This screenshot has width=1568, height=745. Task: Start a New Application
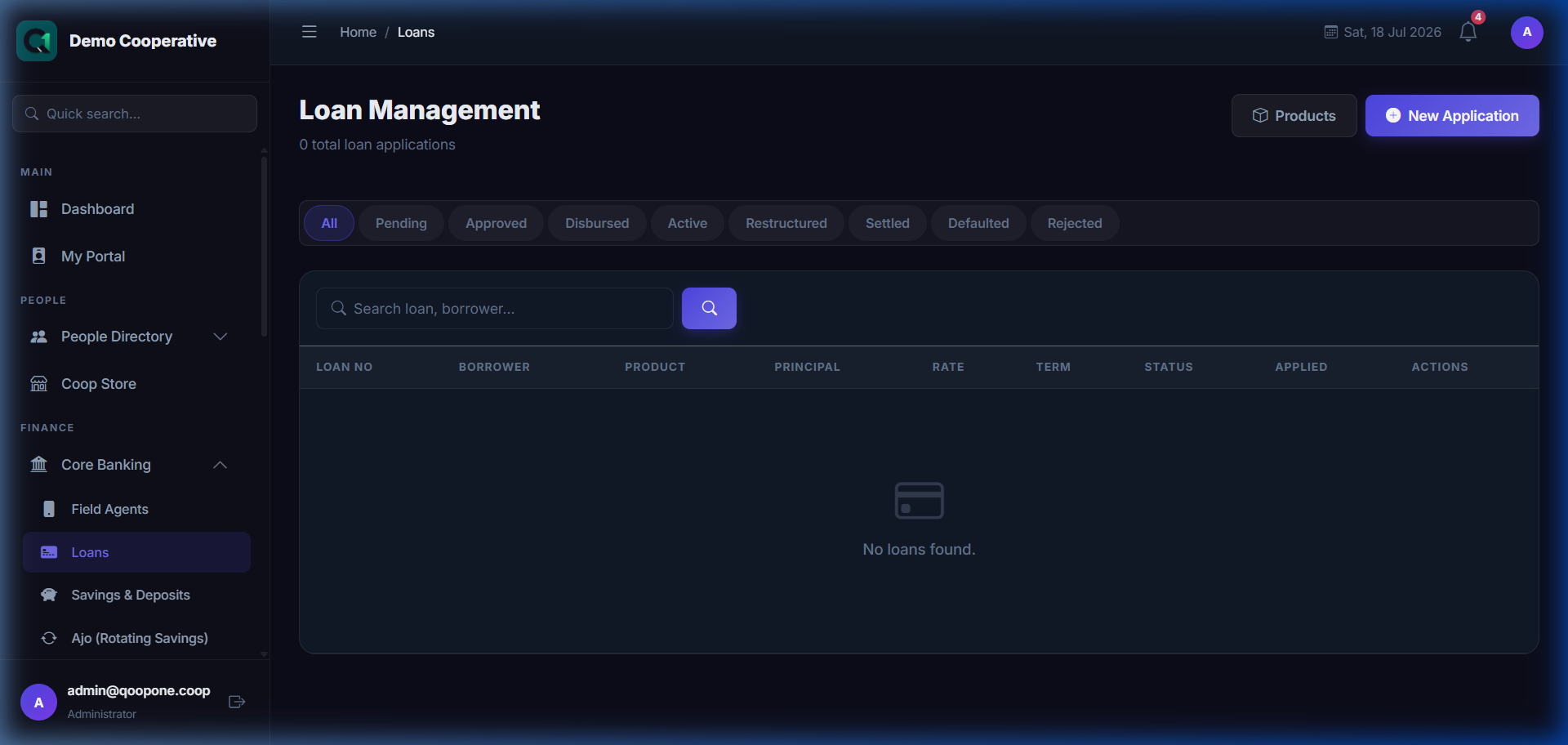(1452, 115)
